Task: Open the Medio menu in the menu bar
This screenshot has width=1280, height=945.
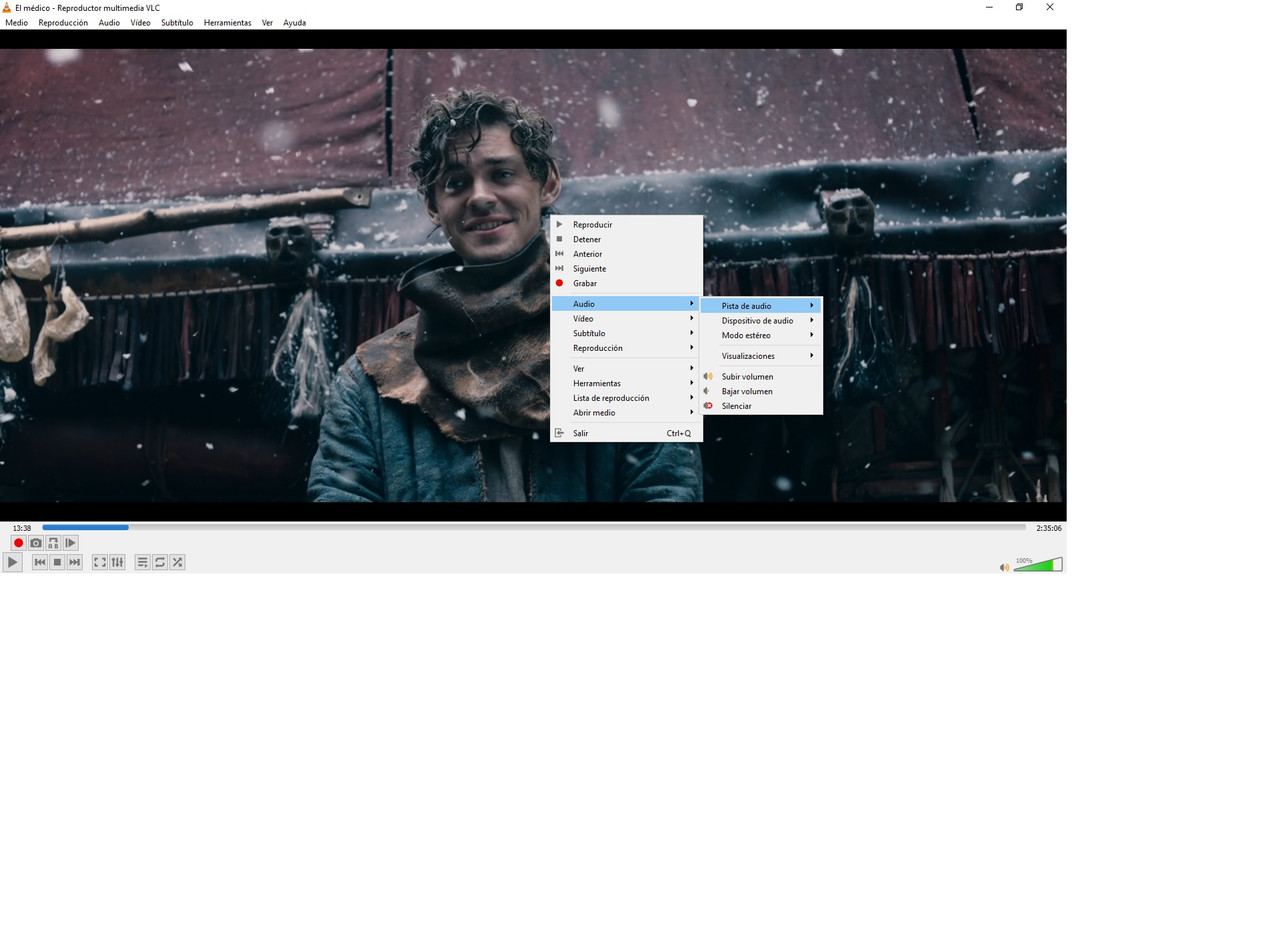Action: (x=16, y=23)
